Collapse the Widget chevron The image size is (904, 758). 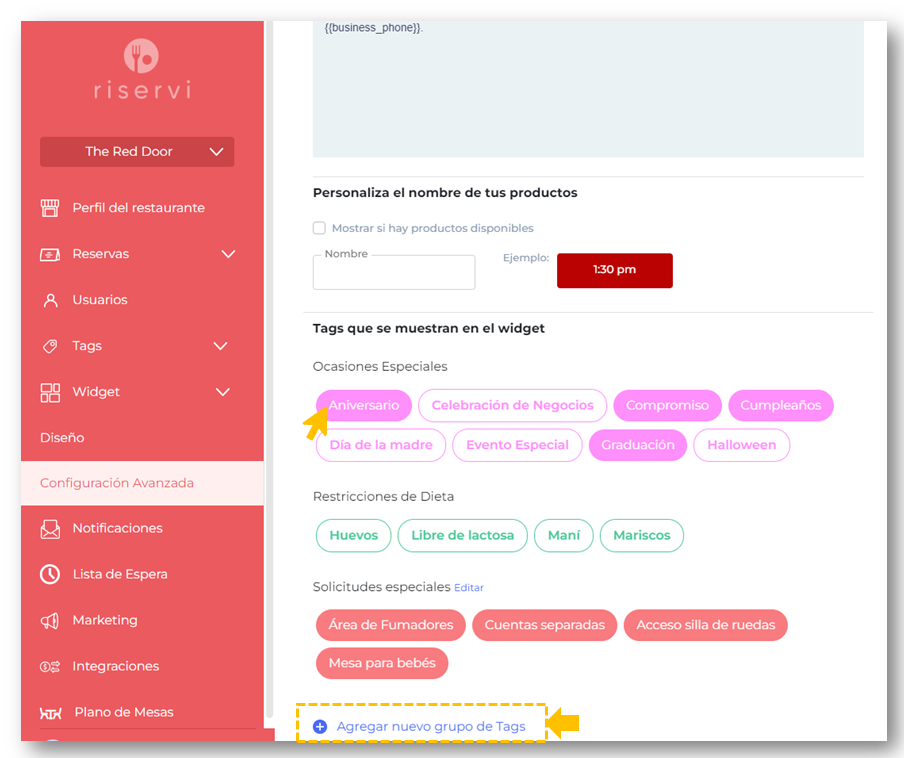point(223,392)
